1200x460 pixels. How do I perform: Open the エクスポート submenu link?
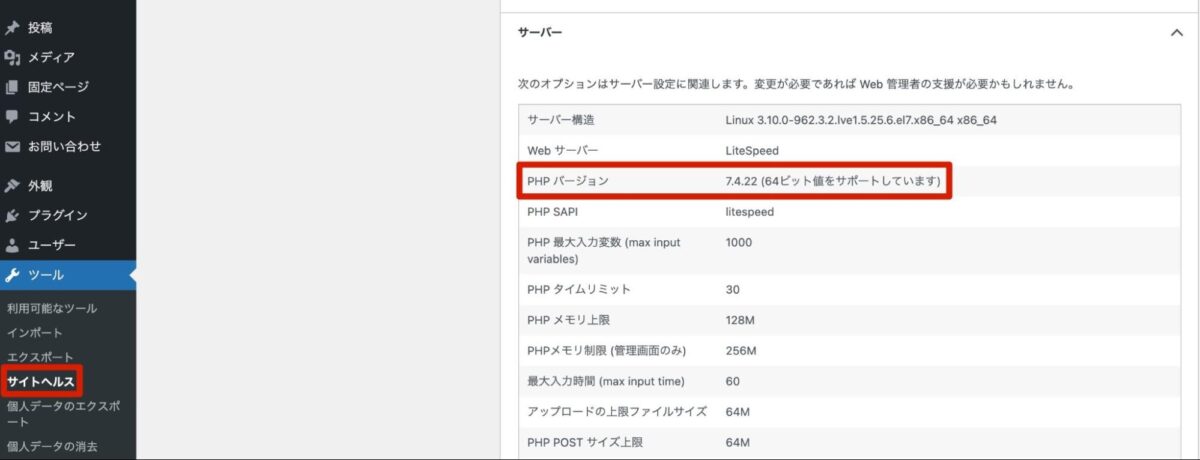[x=40, y=357]
